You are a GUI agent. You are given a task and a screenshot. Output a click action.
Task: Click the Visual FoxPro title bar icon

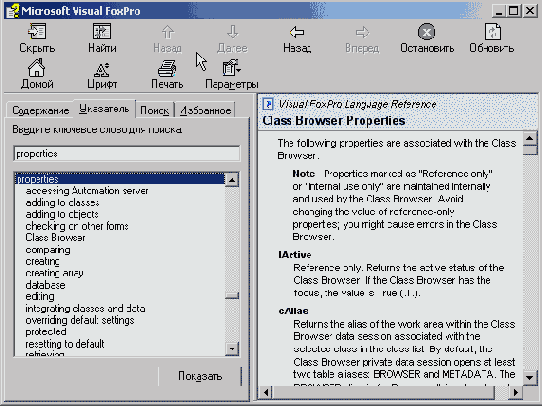12,11
